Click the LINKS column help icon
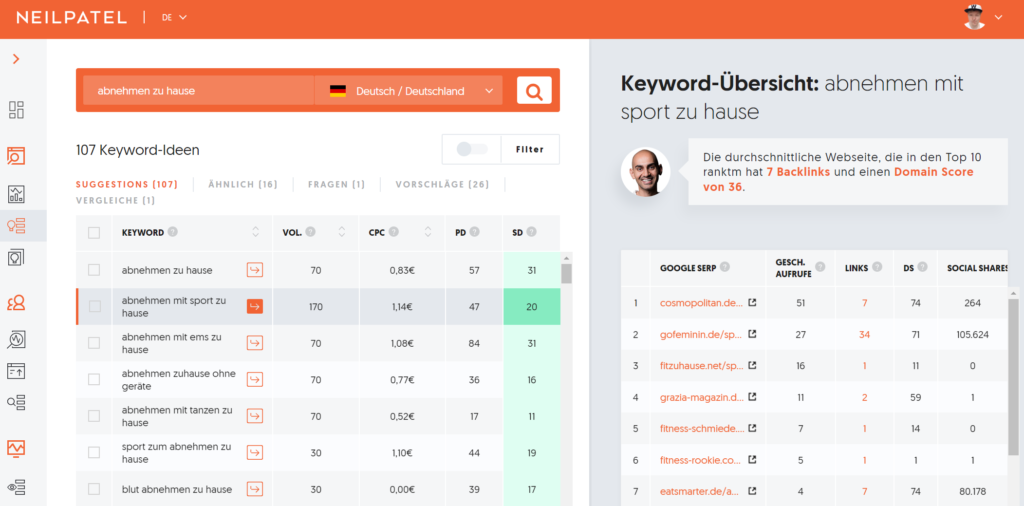Image resolution: width=1024 pixels, height=506 pixels. [878, 267]
